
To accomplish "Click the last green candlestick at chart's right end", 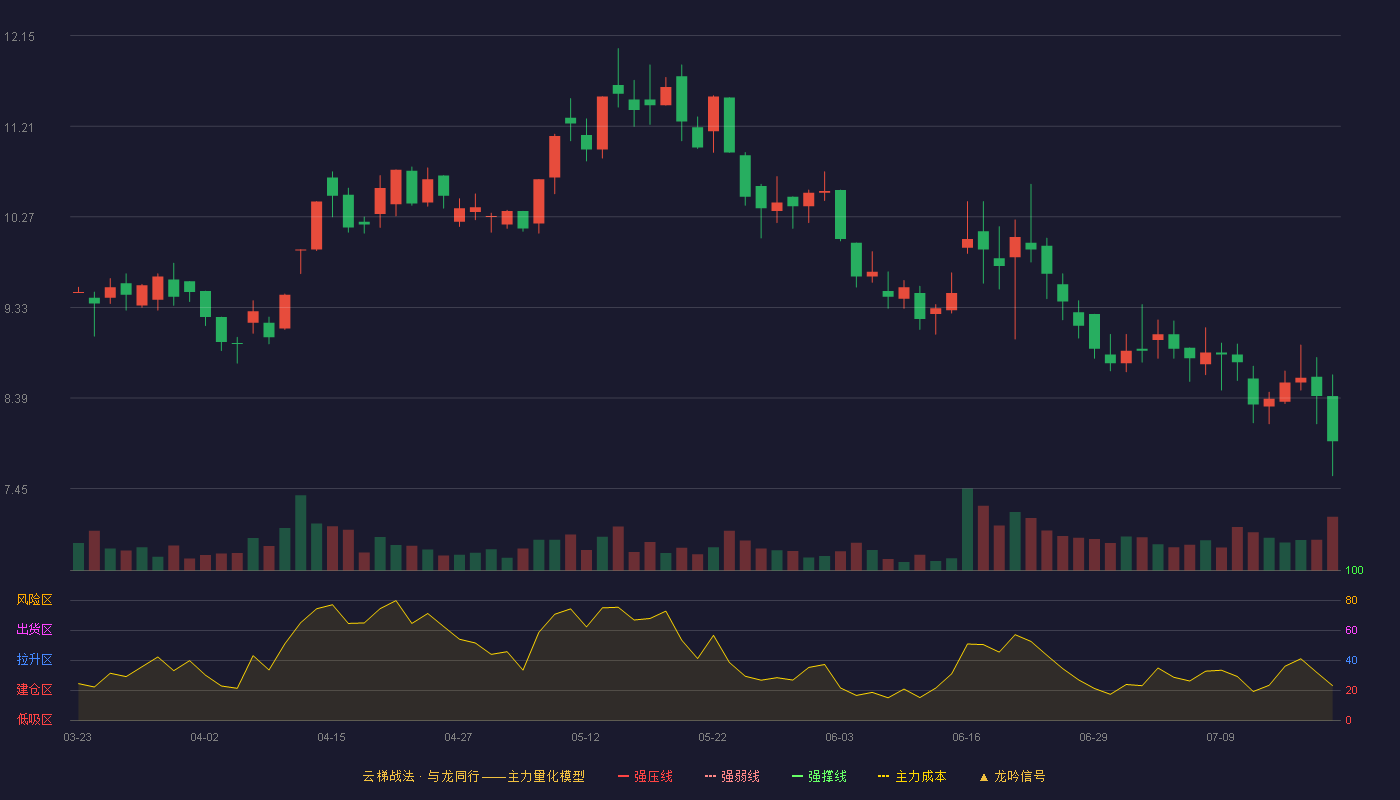I will 1332,418.
